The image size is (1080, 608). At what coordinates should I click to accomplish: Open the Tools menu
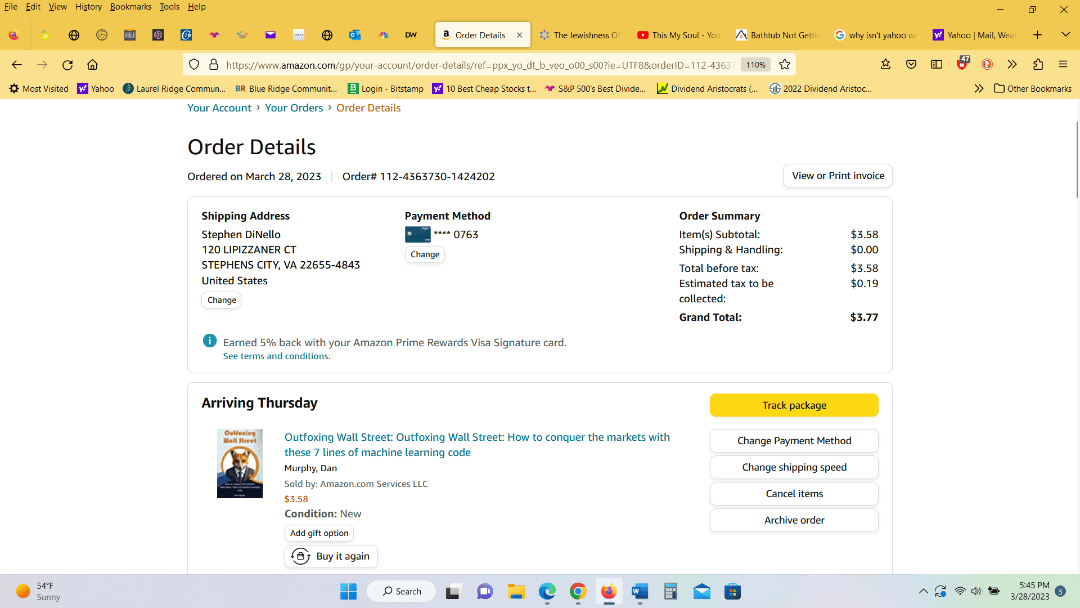point(169,7)
